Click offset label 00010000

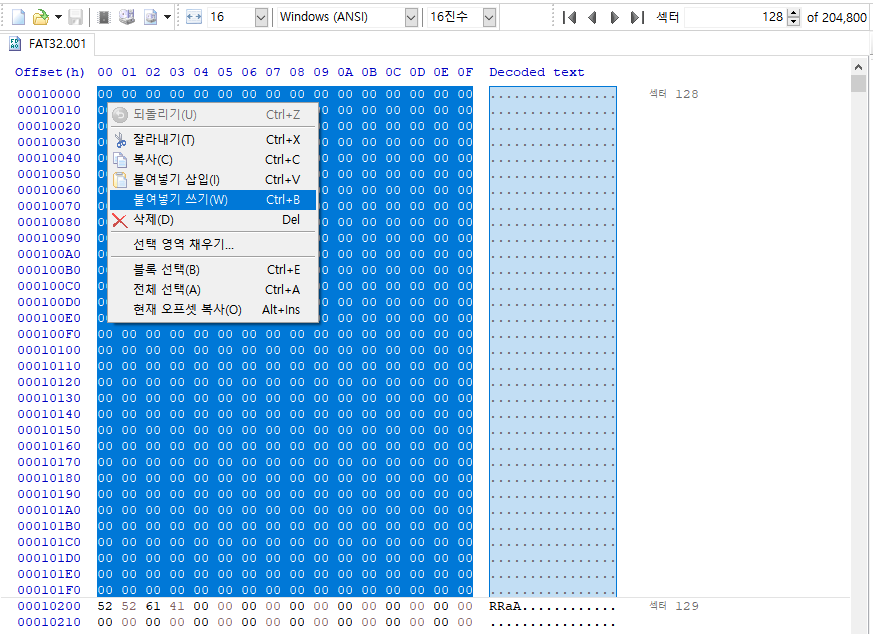coord(49,94)
